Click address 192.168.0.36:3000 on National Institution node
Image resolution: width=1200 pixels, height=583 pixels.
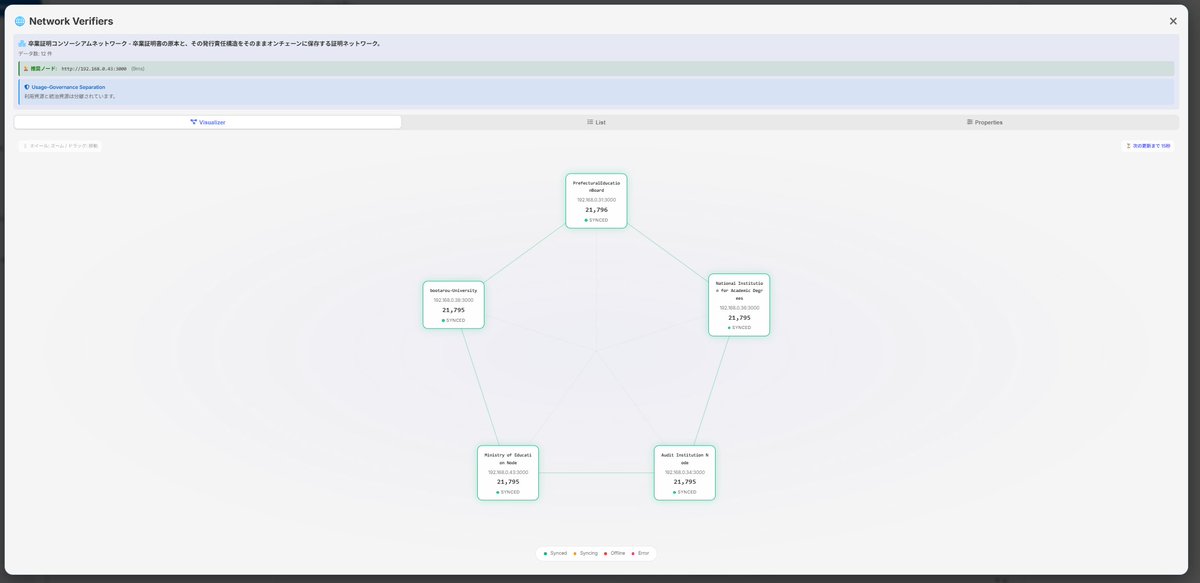pos(739,308)
